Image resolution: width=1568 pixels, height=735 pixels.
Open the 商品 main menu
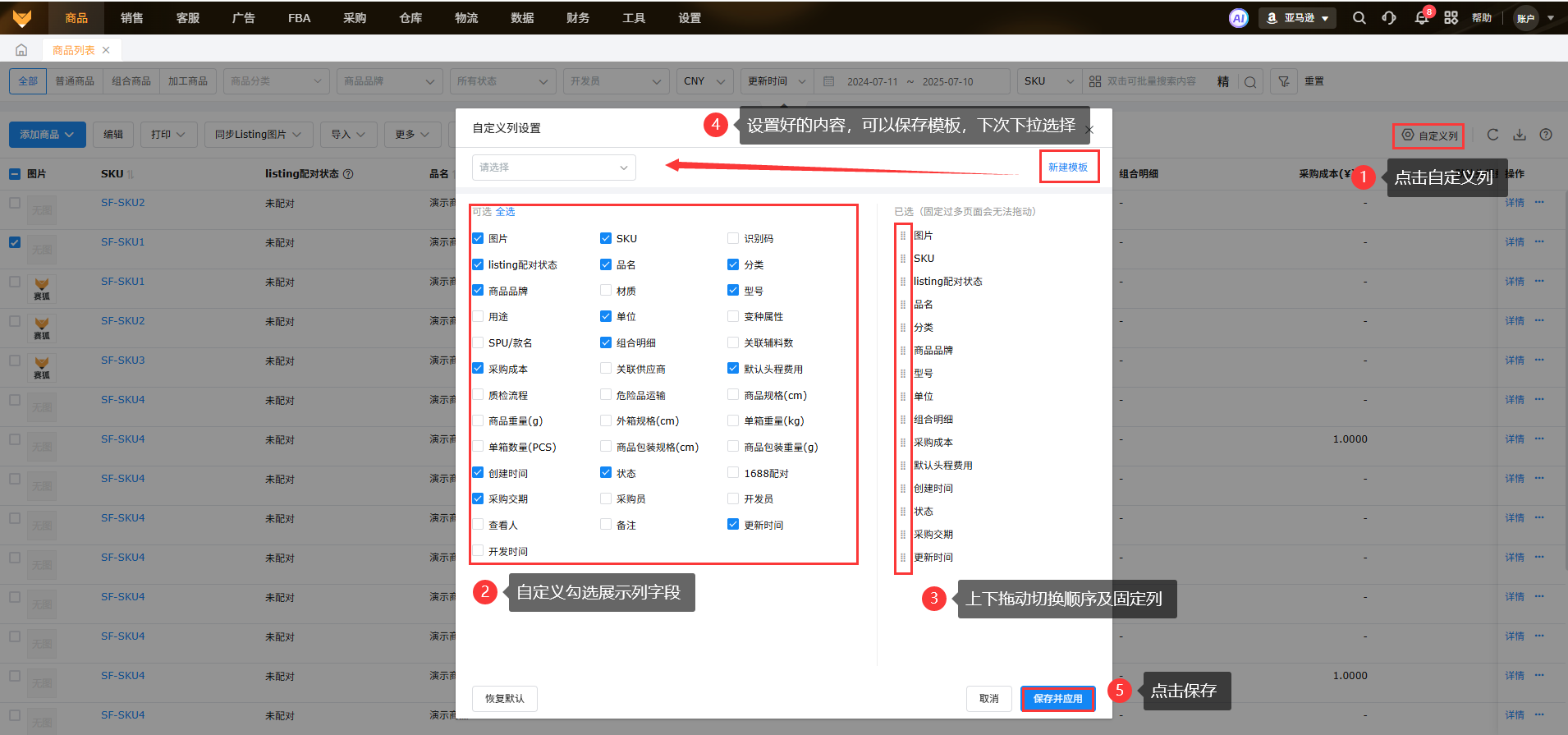click(x=76, y=18)
